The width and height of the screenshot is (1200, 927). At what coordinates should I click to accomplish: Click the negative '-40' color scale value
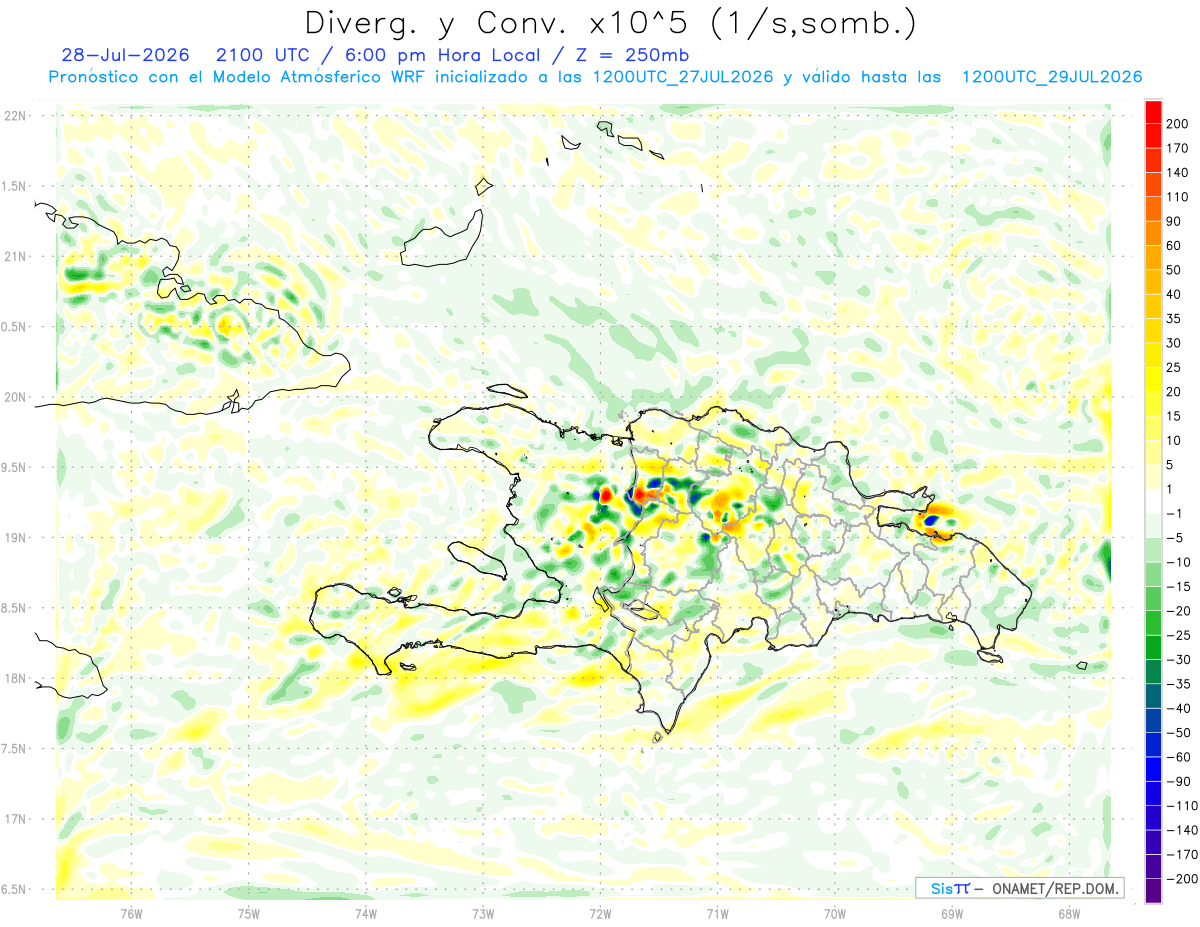click(x=1178, y=708)
